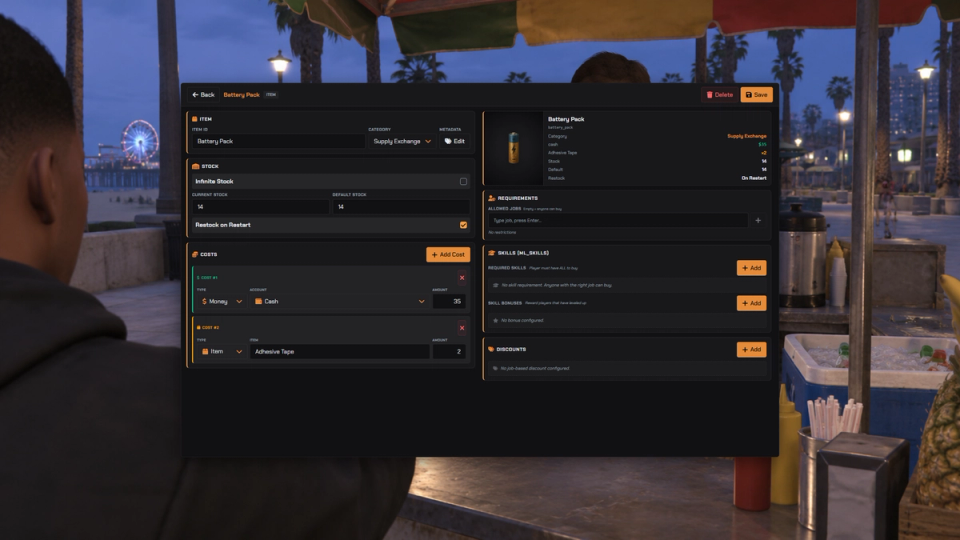Click the Adhesive Tape item field
The image size is (960, 540).
point(339,351)
